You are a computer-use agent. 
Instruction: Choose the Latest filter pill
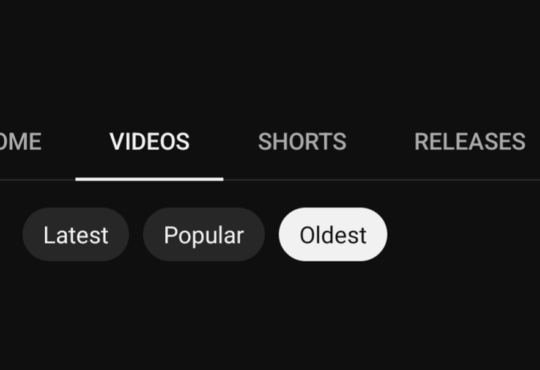pos(76,235)
